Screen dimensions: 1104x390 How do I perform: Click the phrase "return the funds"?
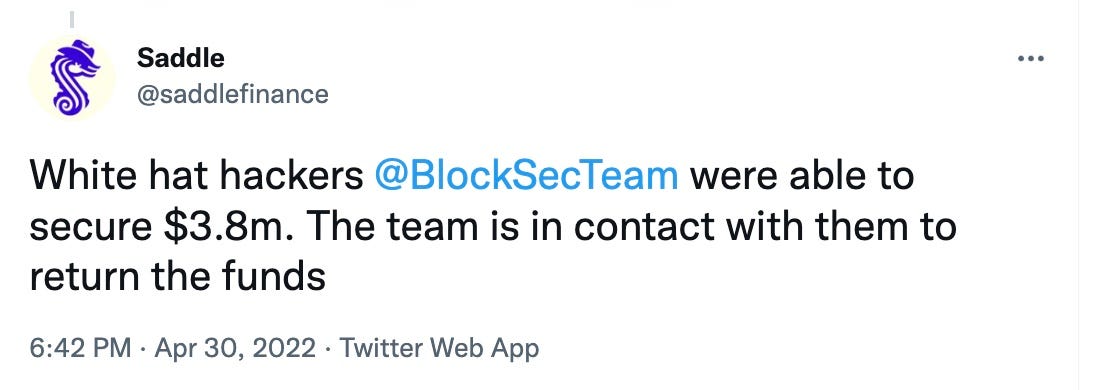tap(177, 277)
